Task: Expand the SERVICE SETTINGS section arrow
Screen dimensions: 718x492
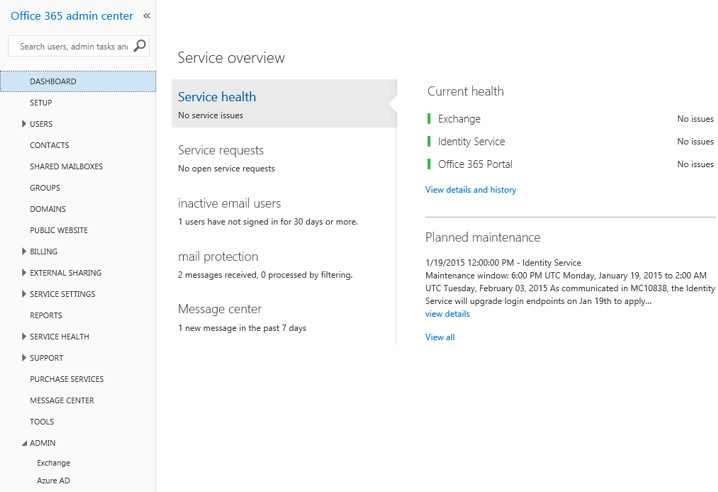Action: [x=24, y=294]
